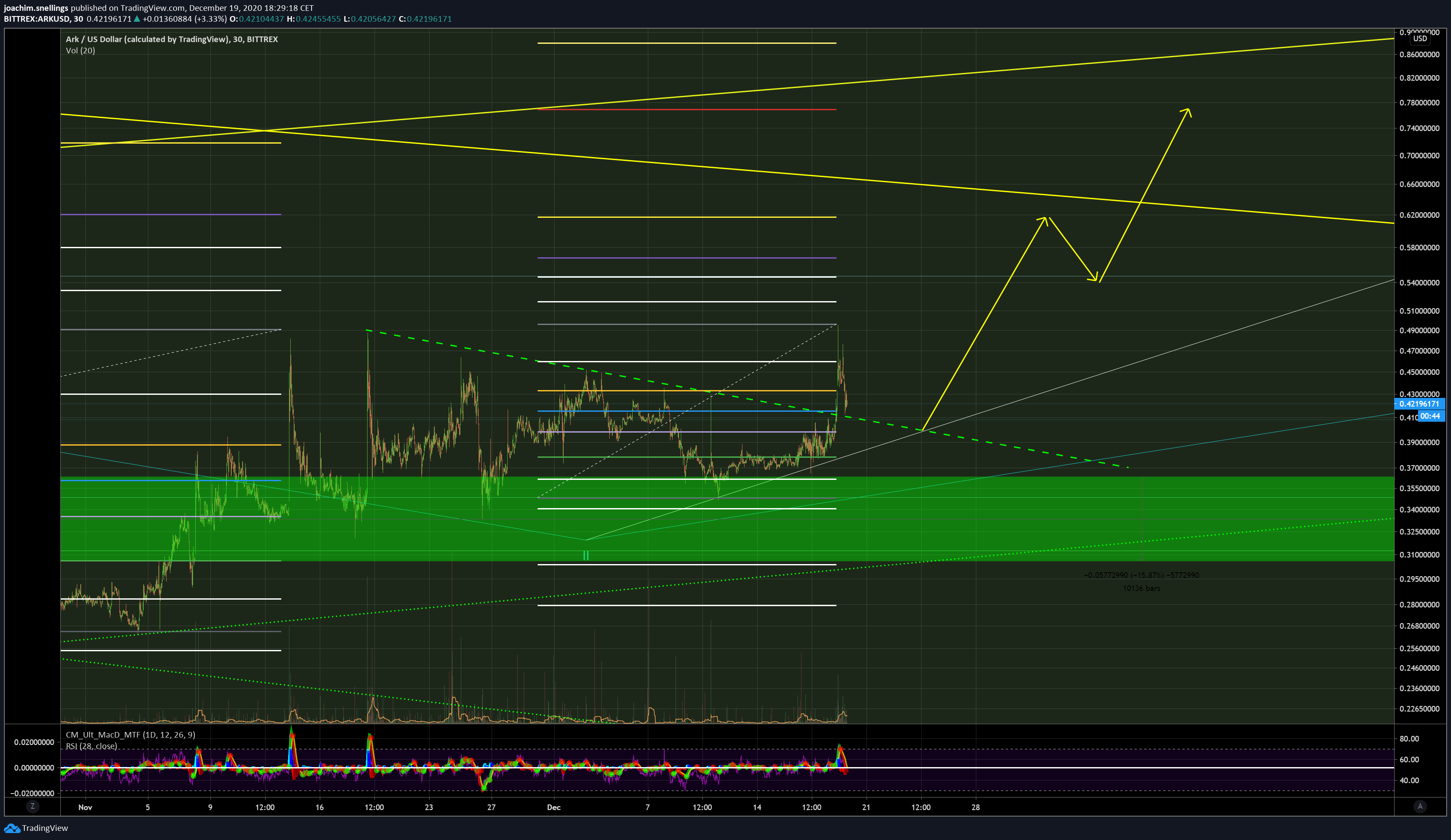Click the Nov label on time axis
The image size is (1451, 840).
(x=85, y=807)
